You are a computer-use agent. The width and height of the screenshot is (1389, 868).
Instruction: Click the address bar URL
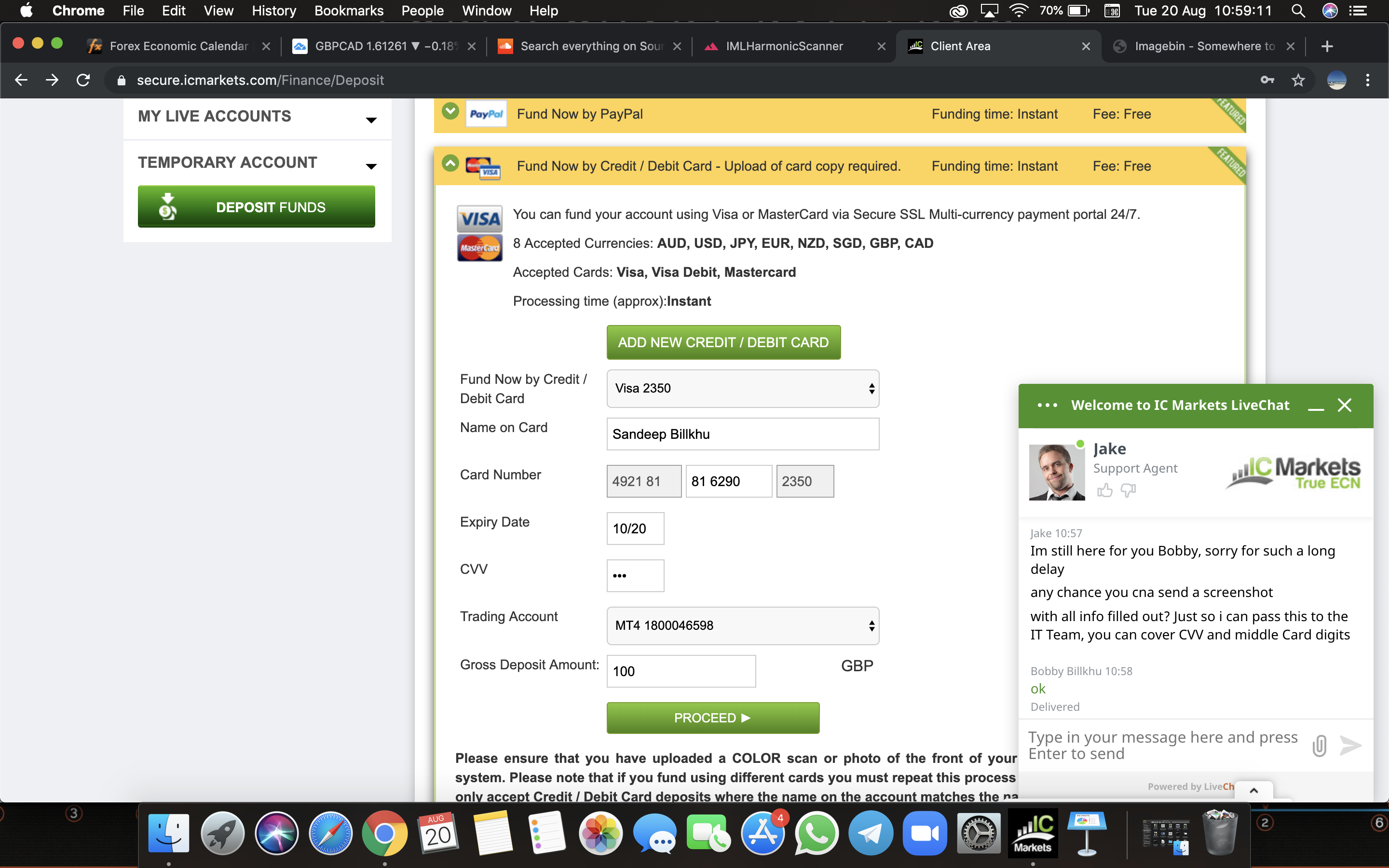coord(260,81)
